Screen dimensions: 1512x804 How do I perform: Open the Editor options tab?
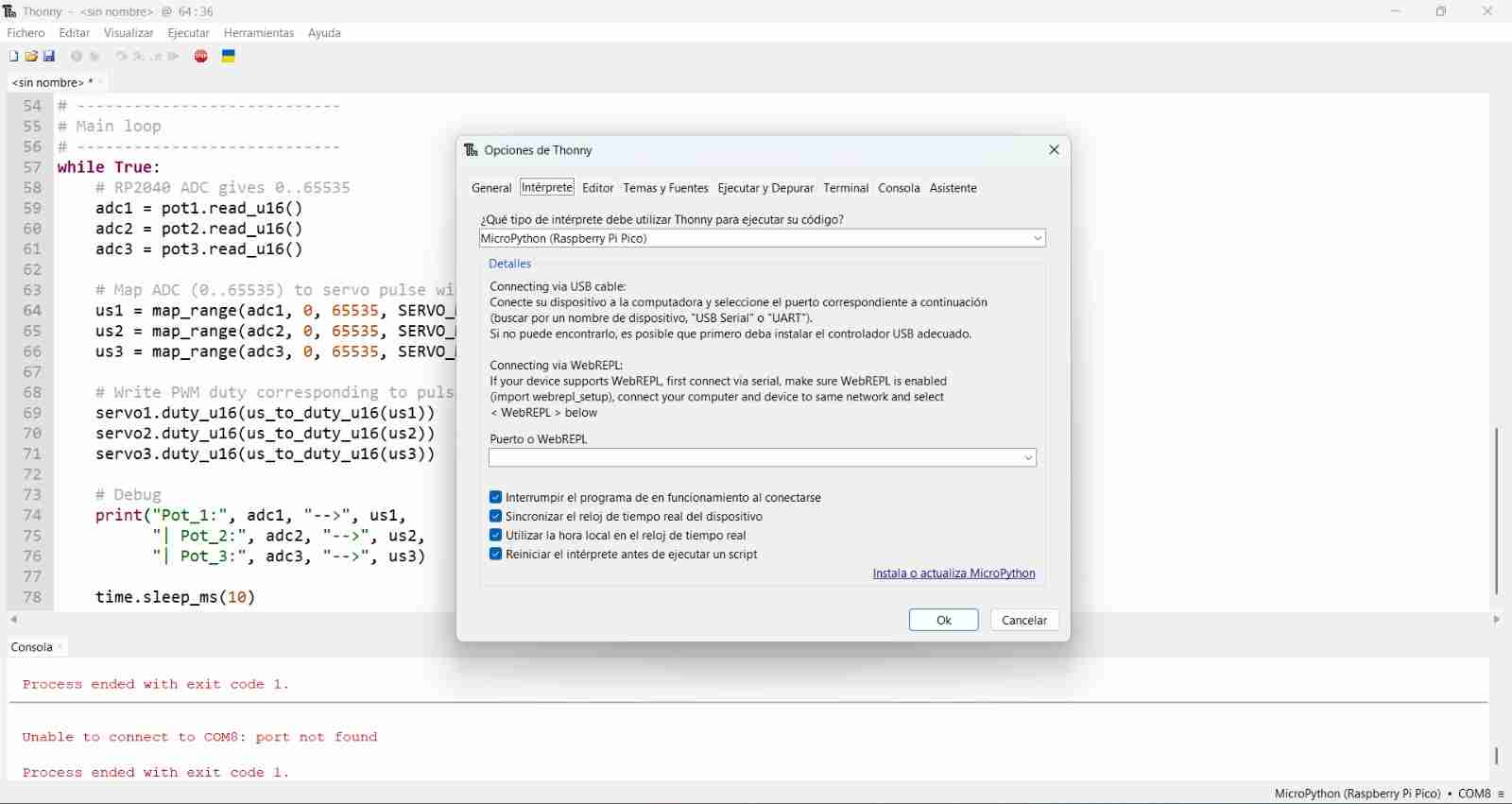point(598,188)
